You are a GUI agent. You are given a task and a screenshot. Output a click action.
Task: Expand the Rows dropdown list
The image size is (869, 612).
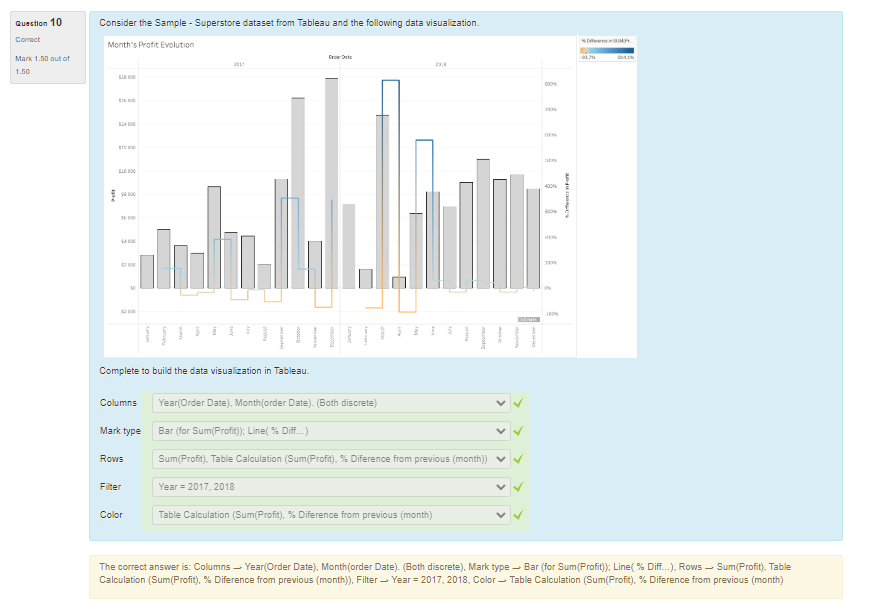coord(331,459)
